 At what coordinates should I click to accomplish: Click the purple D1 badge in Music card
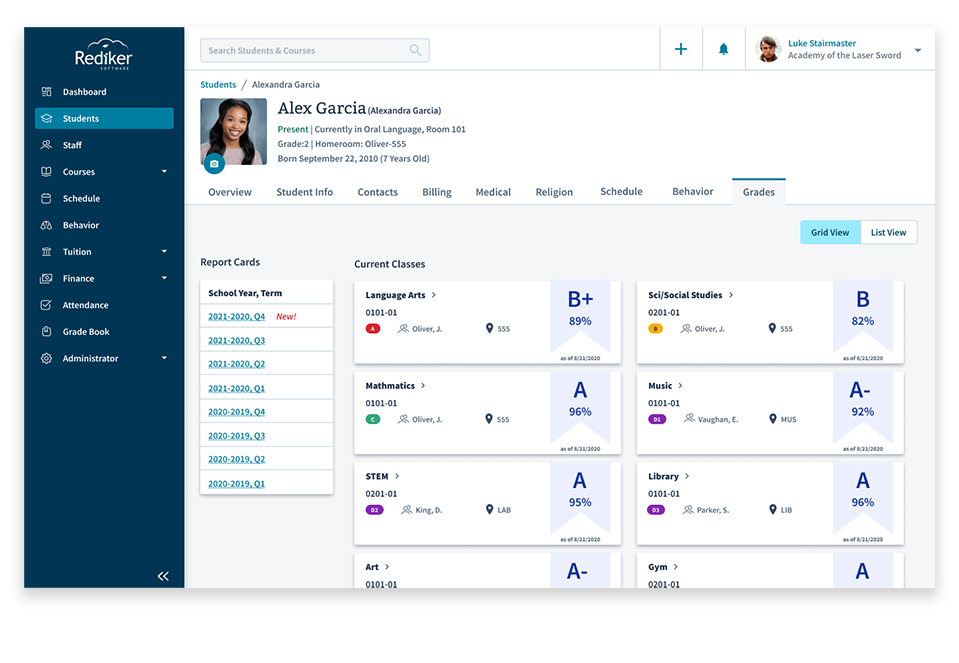tap(657, 419)
